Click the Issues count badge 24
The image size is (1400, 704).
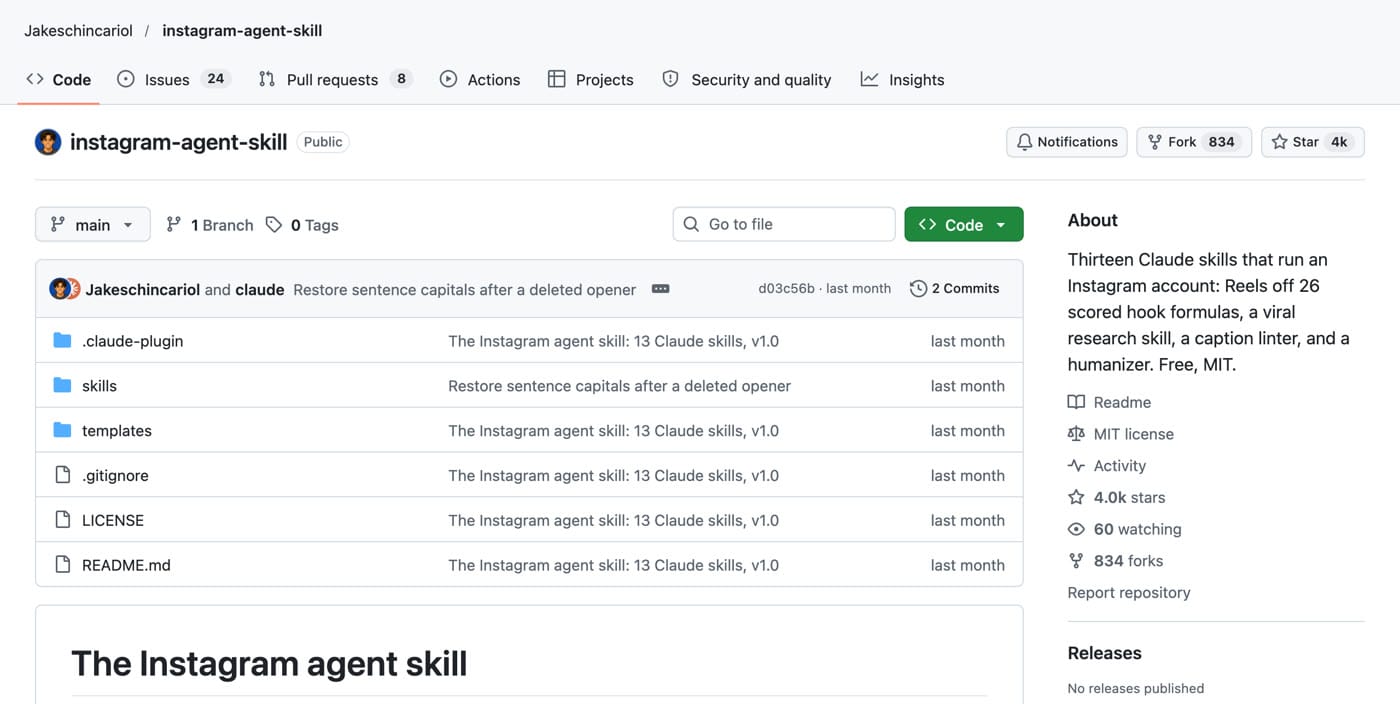216,79
